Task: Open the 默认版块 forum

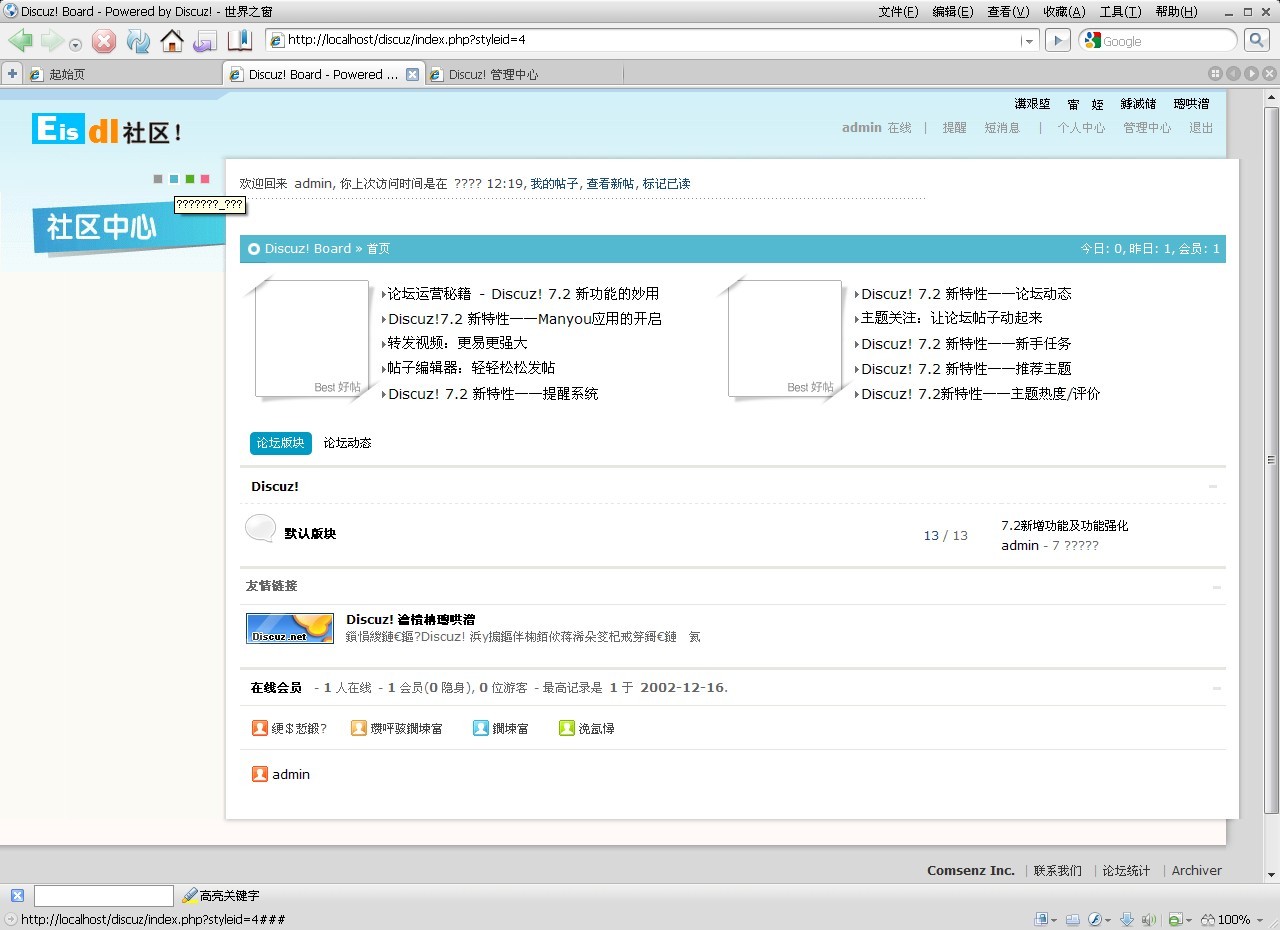Action: pos(310,534)
